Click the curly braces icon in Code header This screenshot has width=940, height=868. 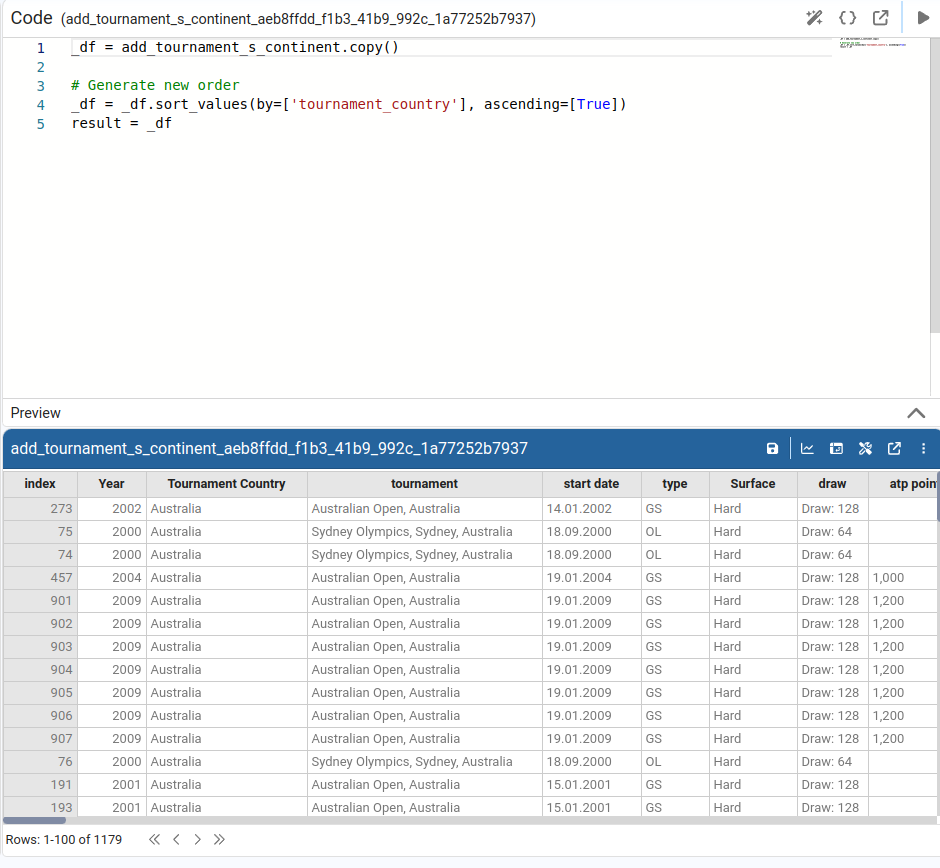tap(847, 18)
